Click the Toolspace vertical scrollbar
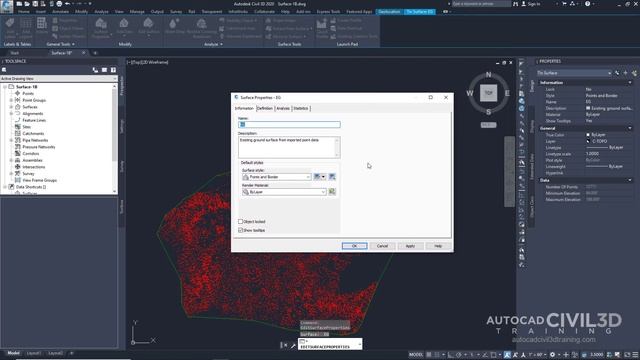Image resolution: width=640 pixels, height=360 pixels. [115, 139]
